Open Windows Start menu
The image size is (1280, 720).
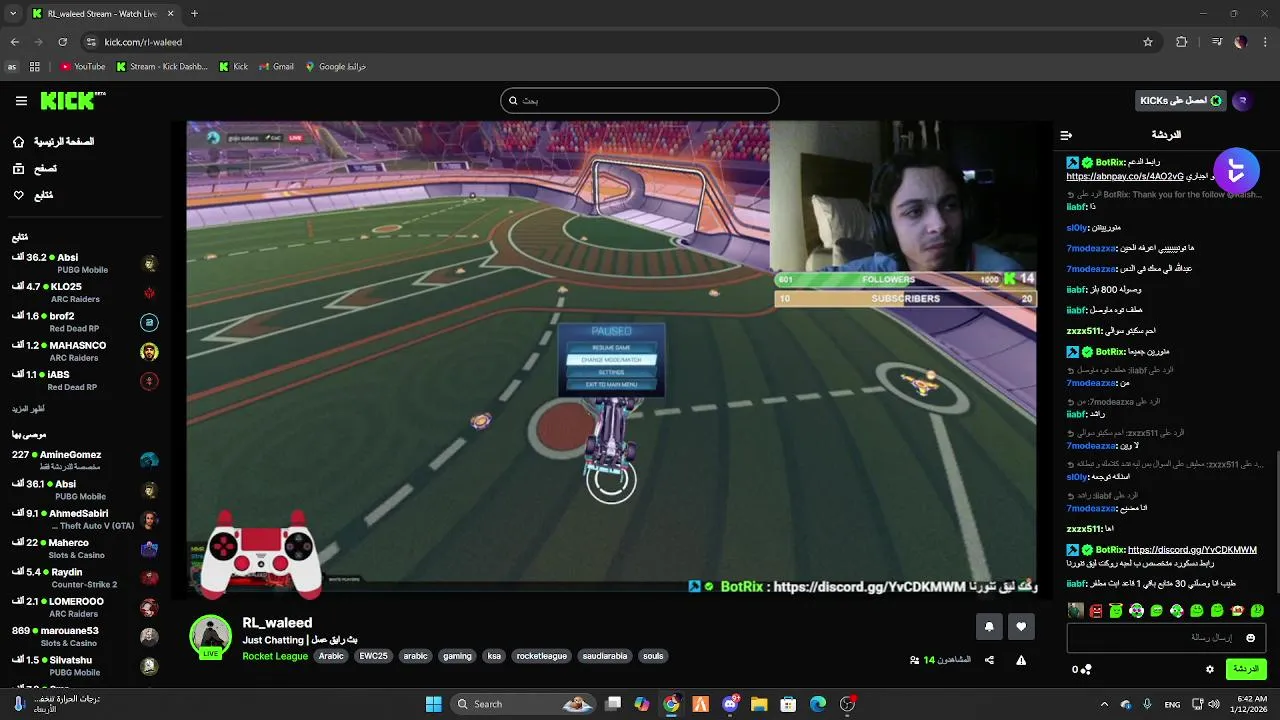[x=433, y=704]
